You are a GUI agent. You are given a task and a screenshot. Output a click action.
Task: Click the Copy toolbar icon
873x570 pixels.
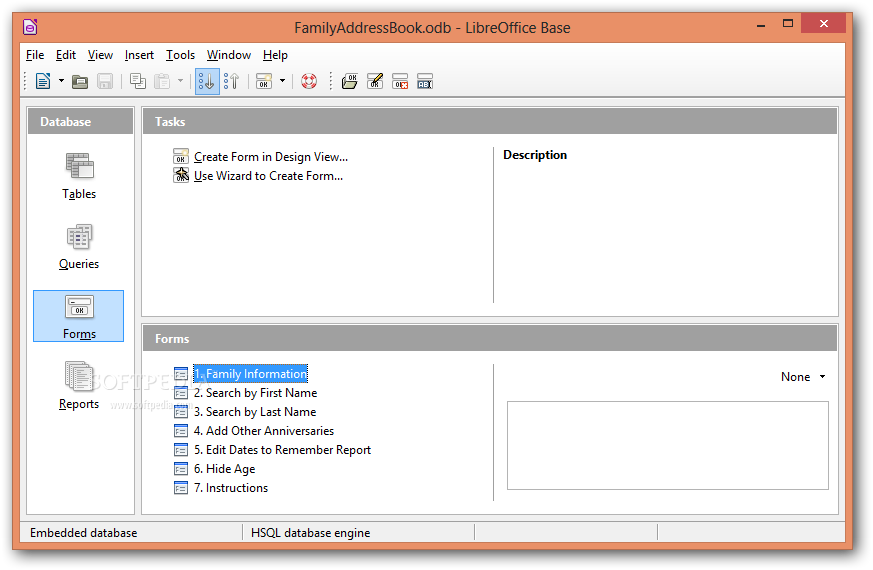coord(138,82)
